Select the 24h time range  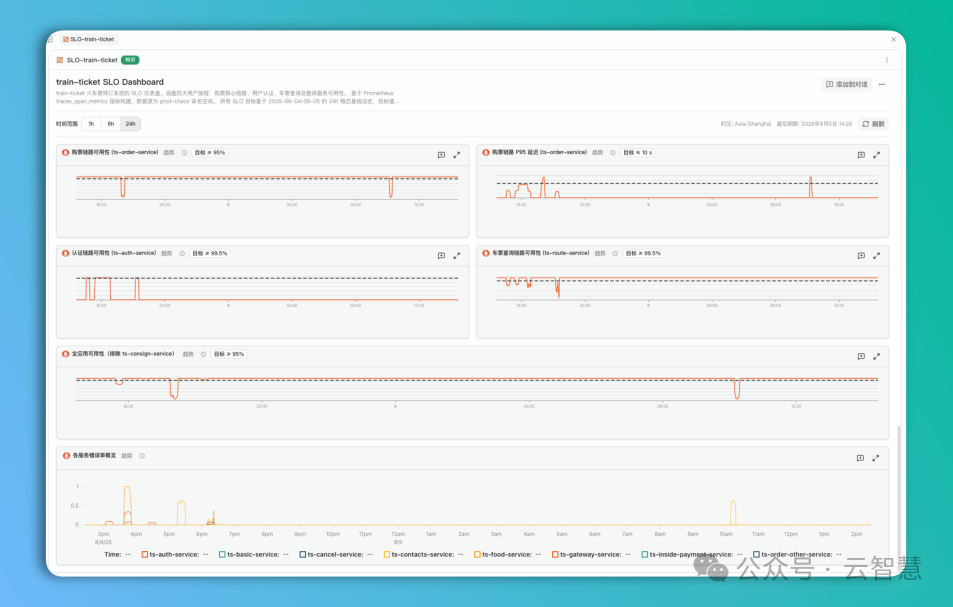[131, 124]
